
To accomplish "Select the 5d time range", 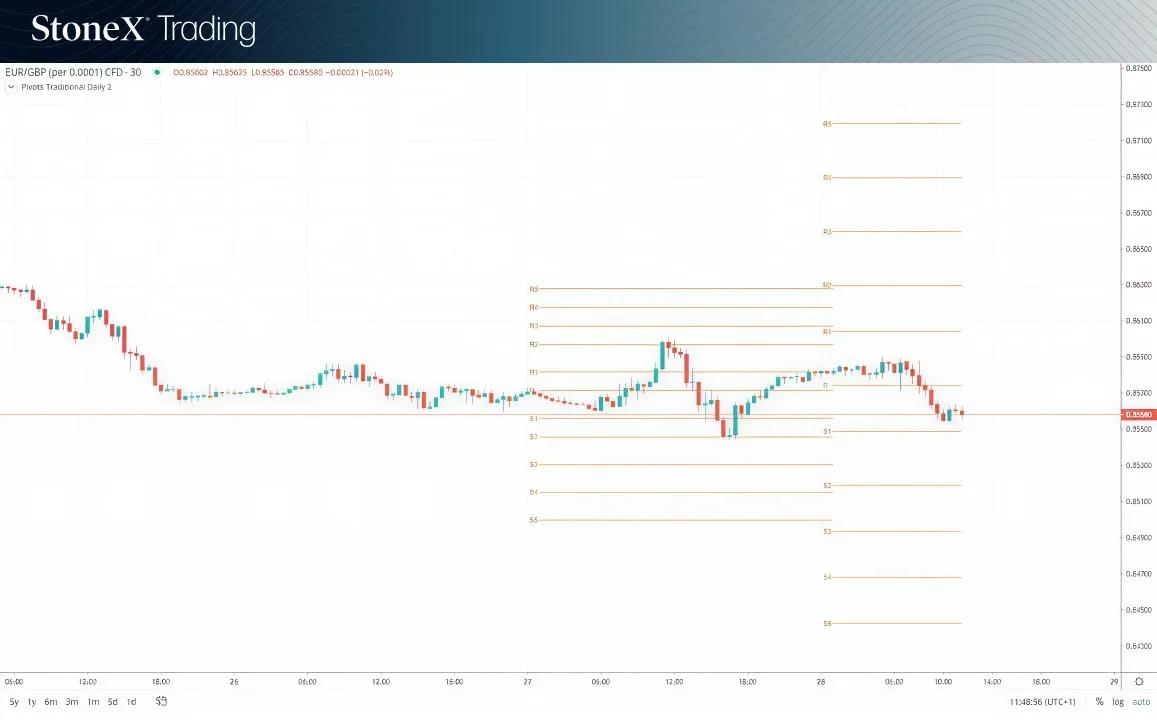I will pos(112,702).
